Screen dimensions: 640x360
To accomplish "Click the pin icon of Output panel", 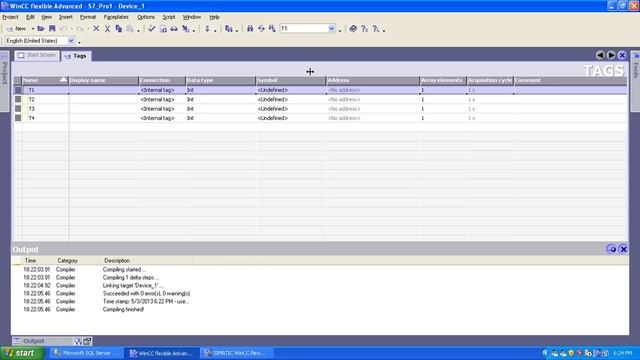I will click(x=611, y=249).
